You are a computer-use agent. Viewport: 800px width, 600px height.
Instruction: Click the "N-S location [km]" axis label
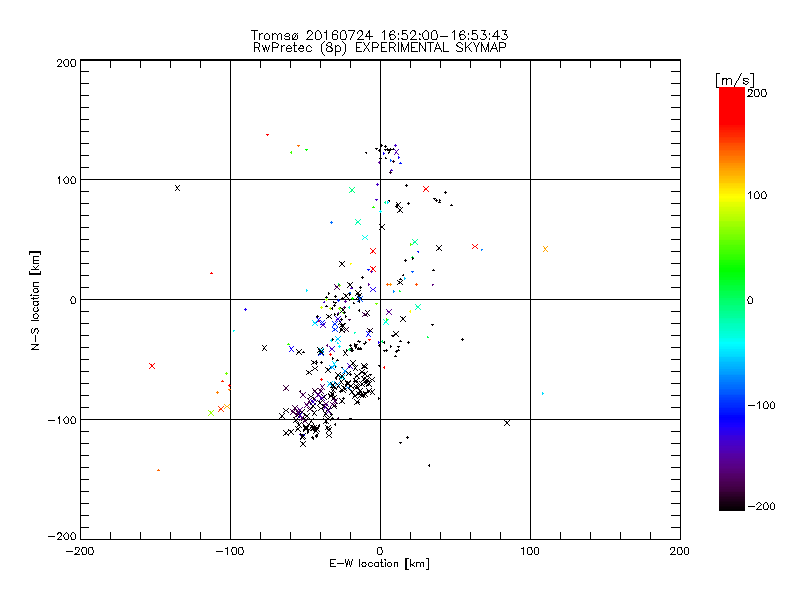pos(35,301)
